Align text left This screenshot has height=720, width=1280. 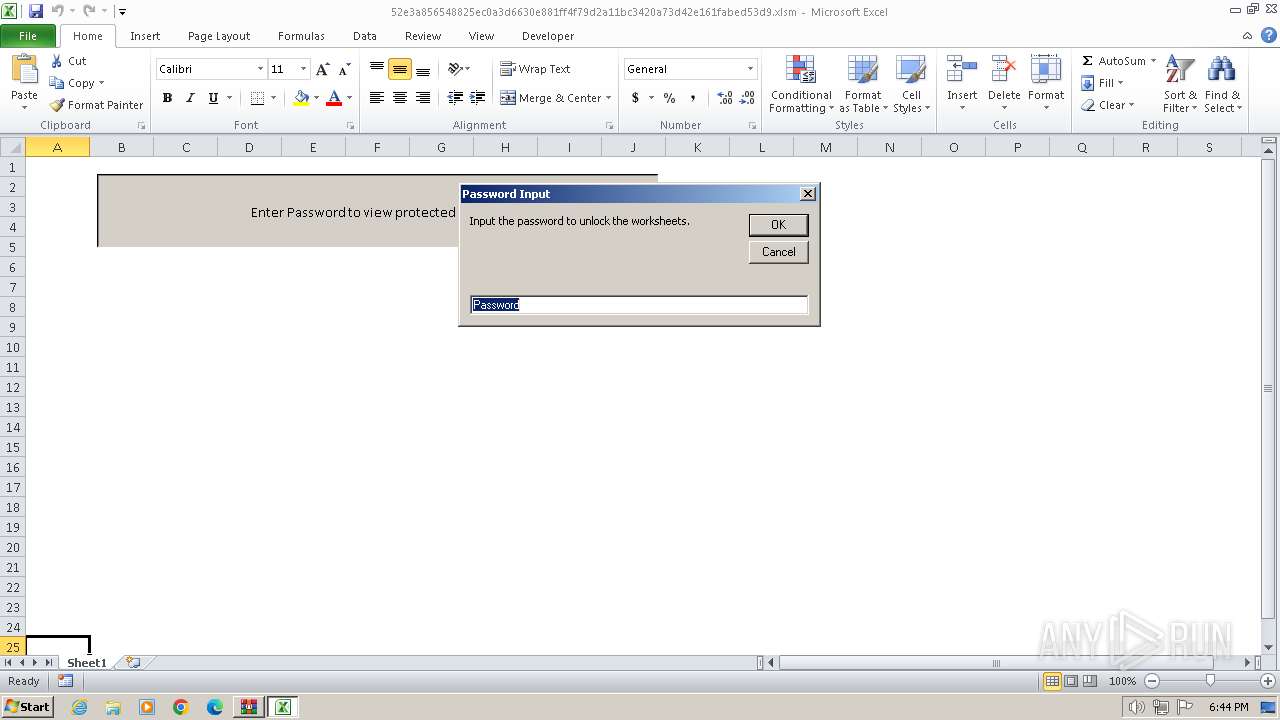coord(377,98)
